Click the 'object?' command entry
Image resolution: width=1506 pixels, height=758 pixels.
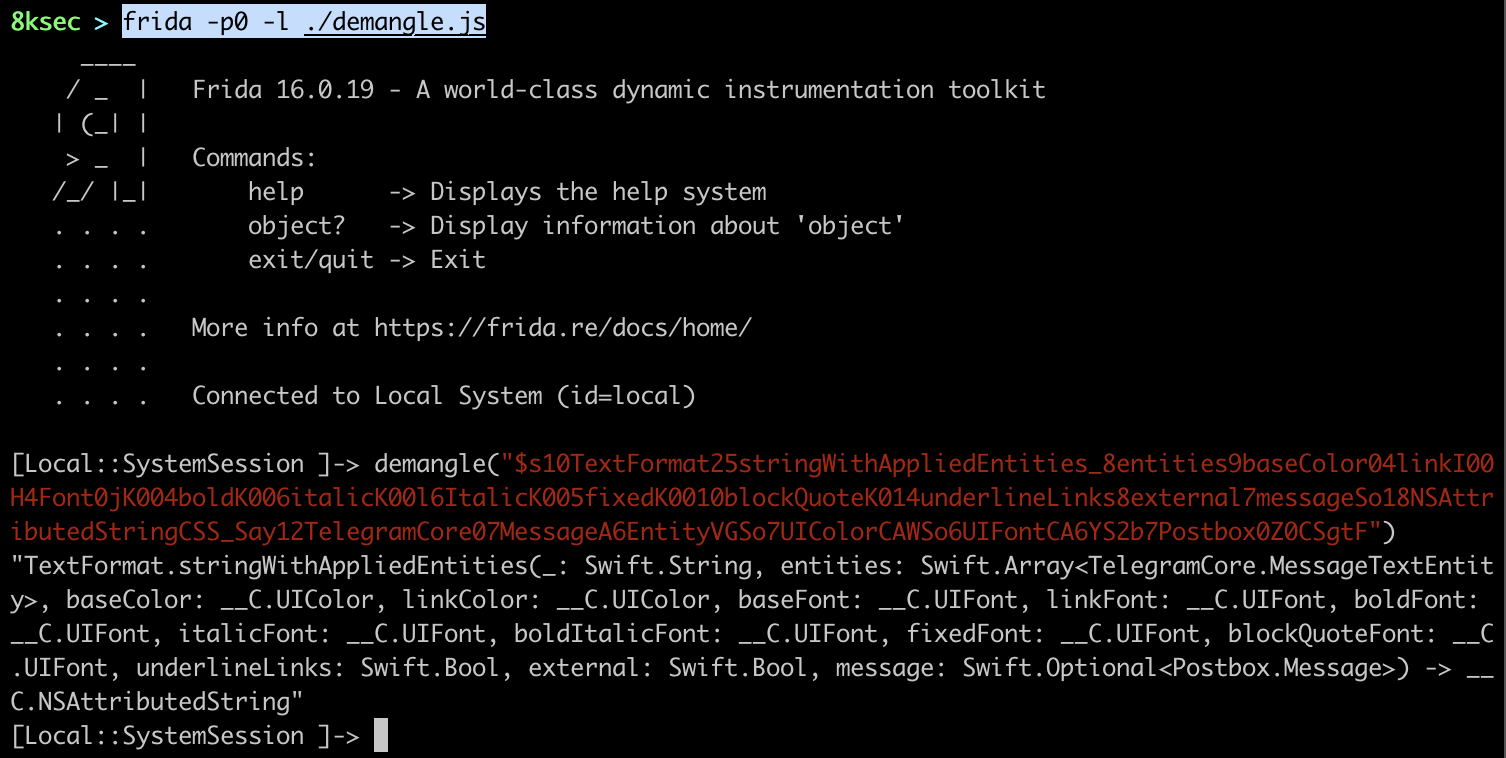coord(296,226)
